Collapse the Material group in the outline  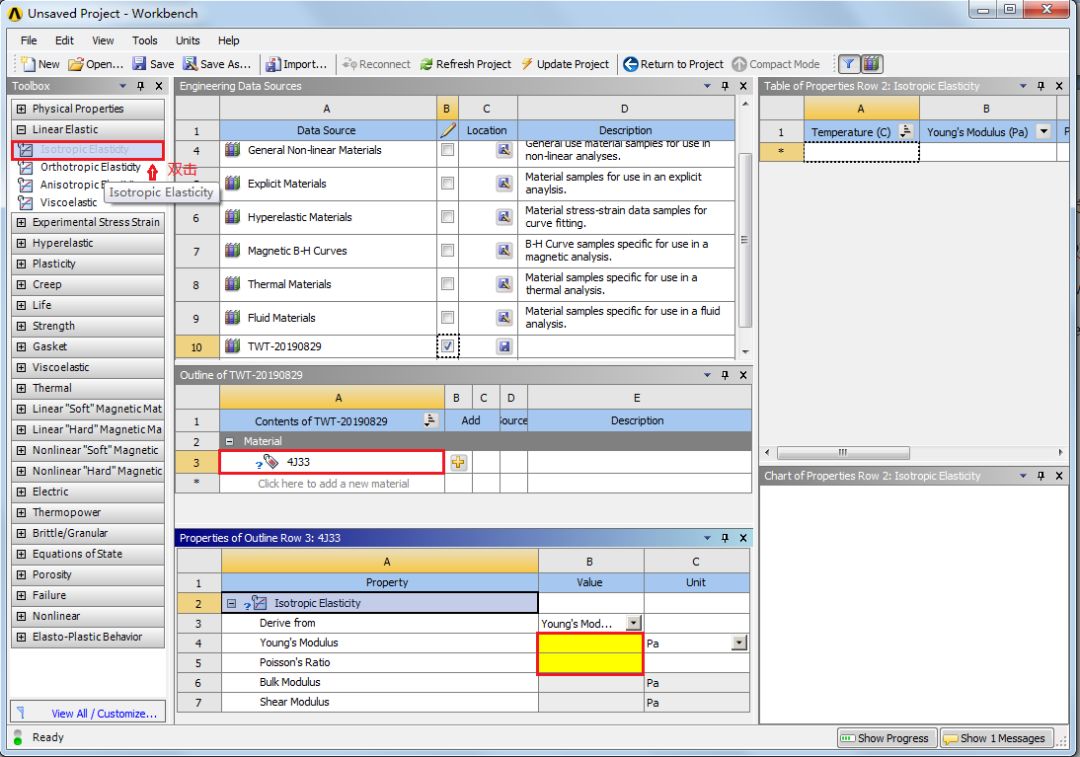pos(229,442)
